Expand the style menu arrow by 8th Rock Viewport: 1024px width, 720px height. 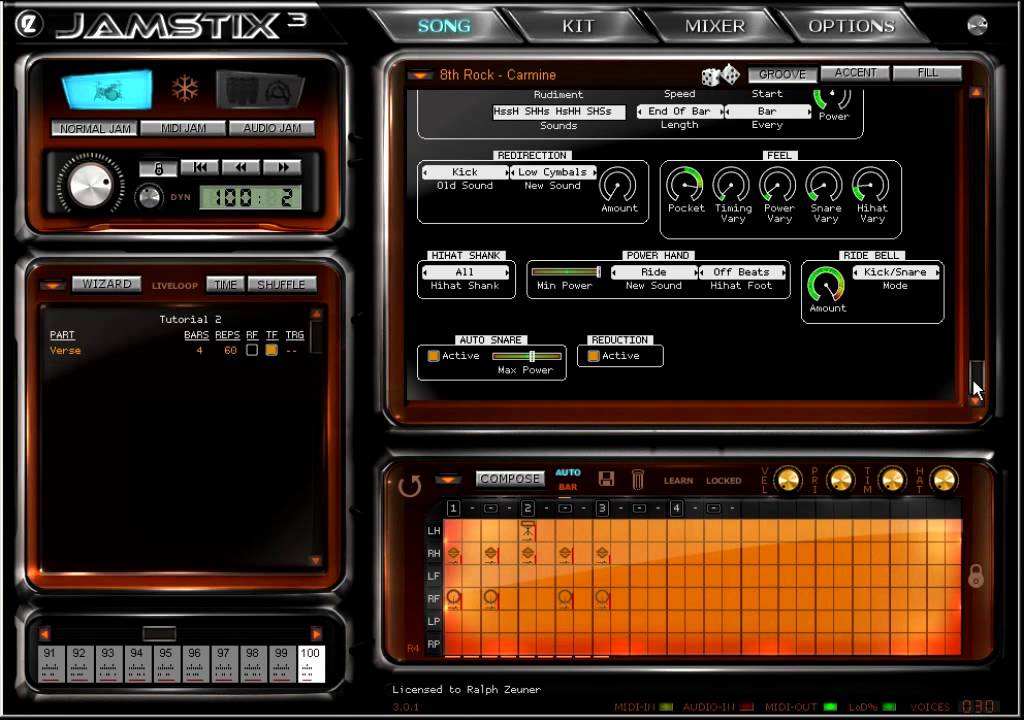[420, 75]
